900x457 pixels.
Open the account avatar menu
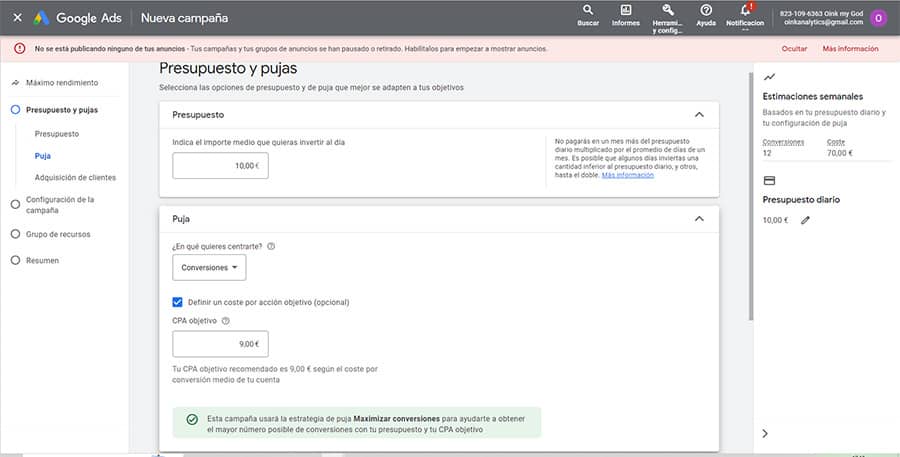pyautogui.click(x=878, y=18)
